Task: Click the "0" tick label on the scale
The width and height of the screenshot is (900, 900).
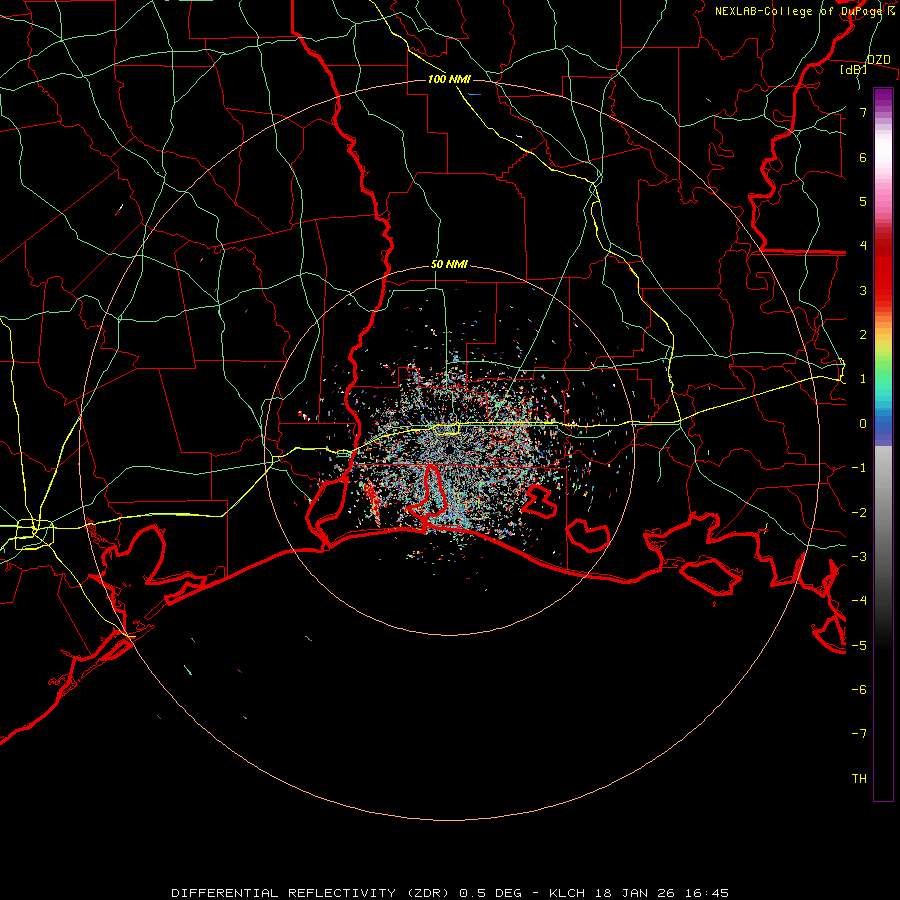Action: click(863, 424)
